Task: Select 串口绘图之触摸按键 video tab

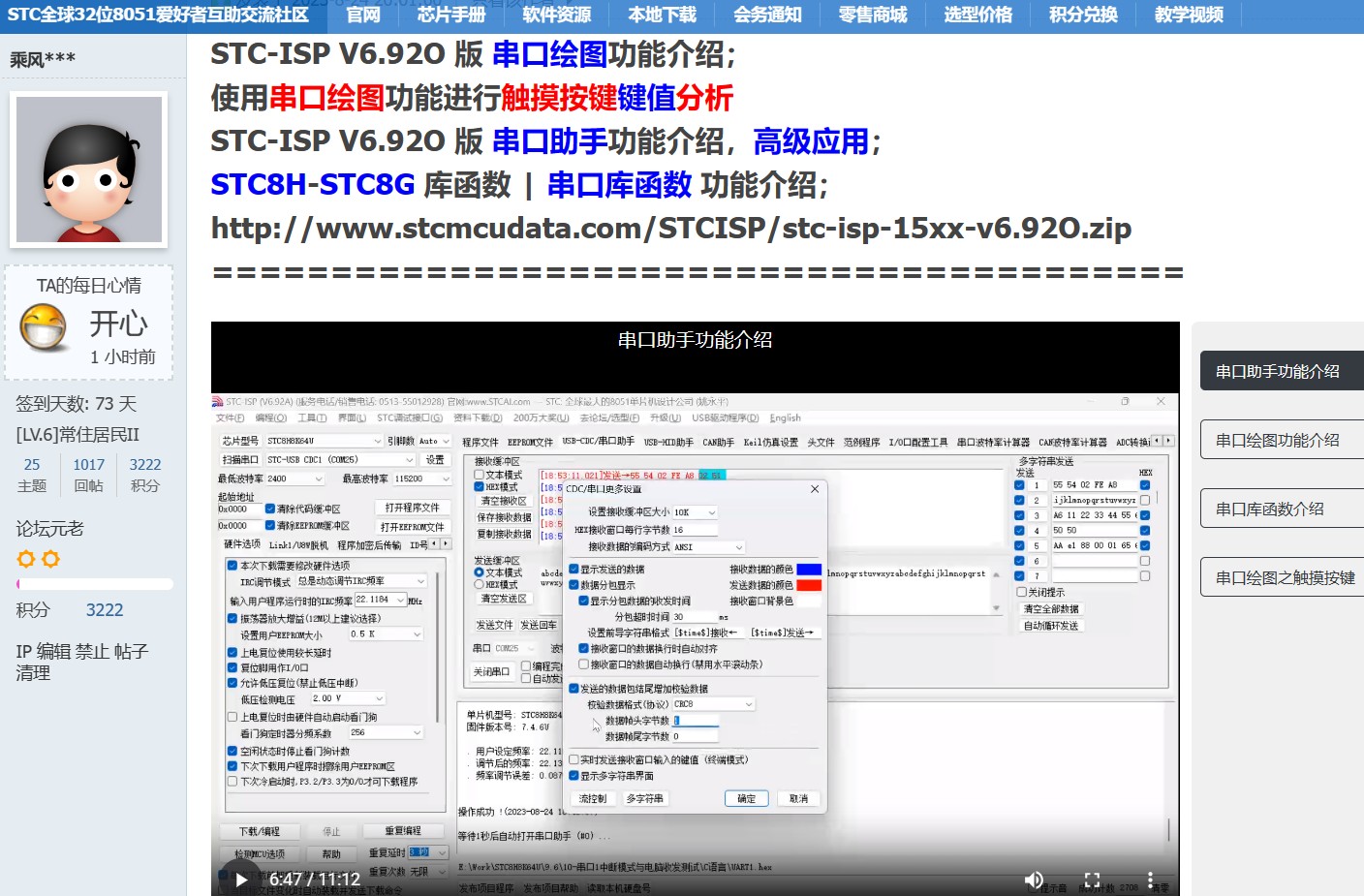Action: pos(1282,577)
